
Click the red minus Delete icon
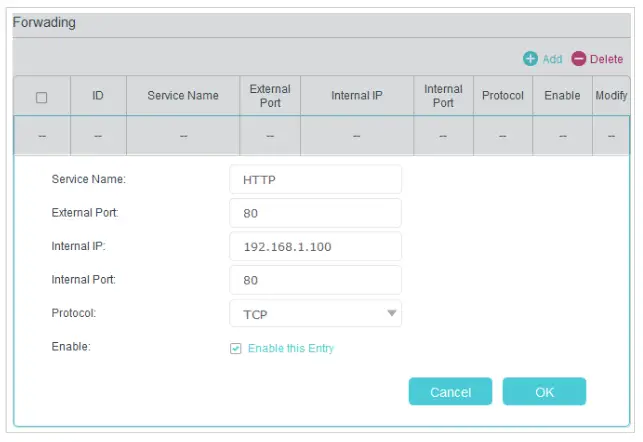pyautogui.click(x=578, y=59)
